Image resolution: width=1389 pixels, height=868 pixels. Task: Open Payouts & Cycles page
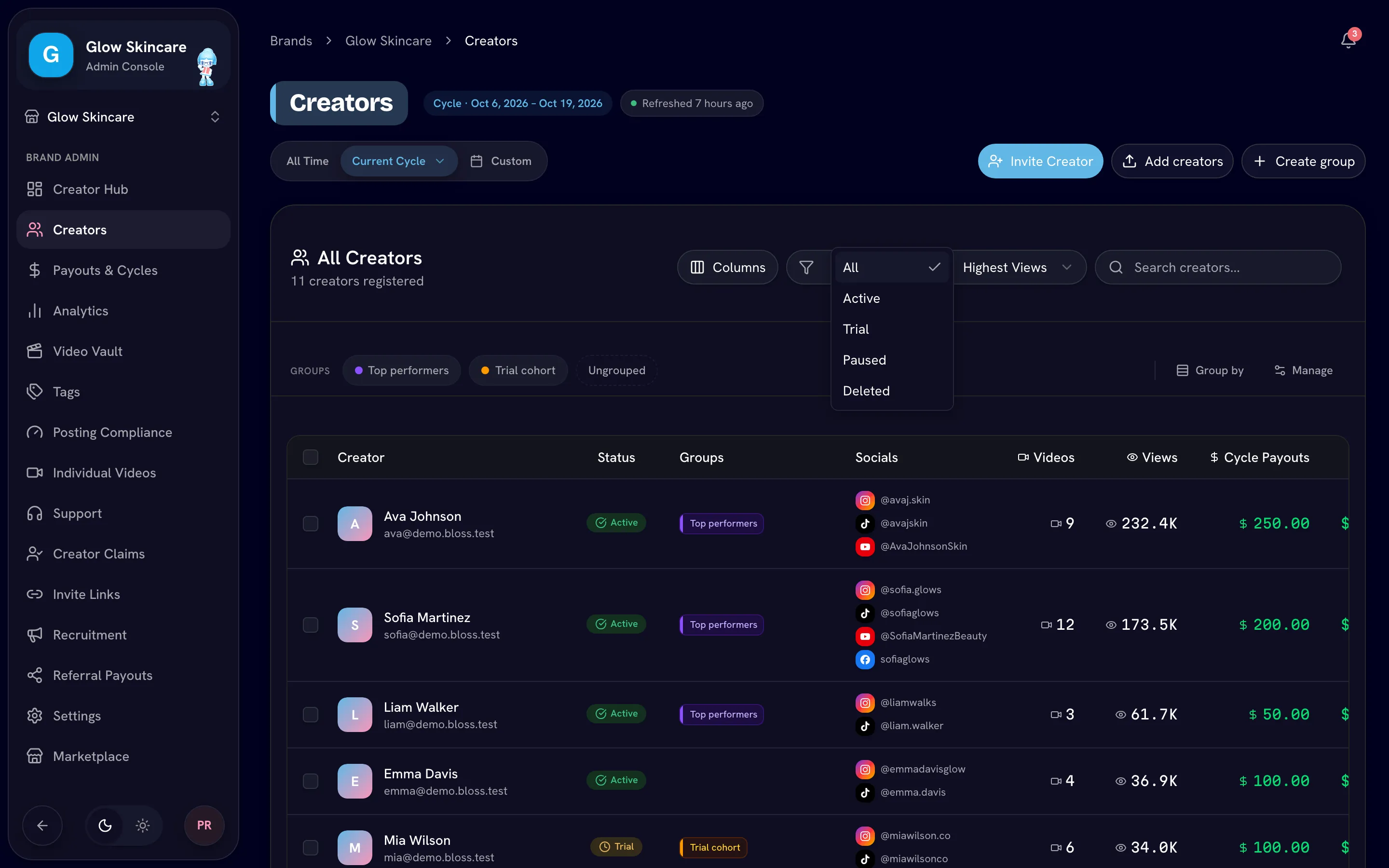pos(123,271)
